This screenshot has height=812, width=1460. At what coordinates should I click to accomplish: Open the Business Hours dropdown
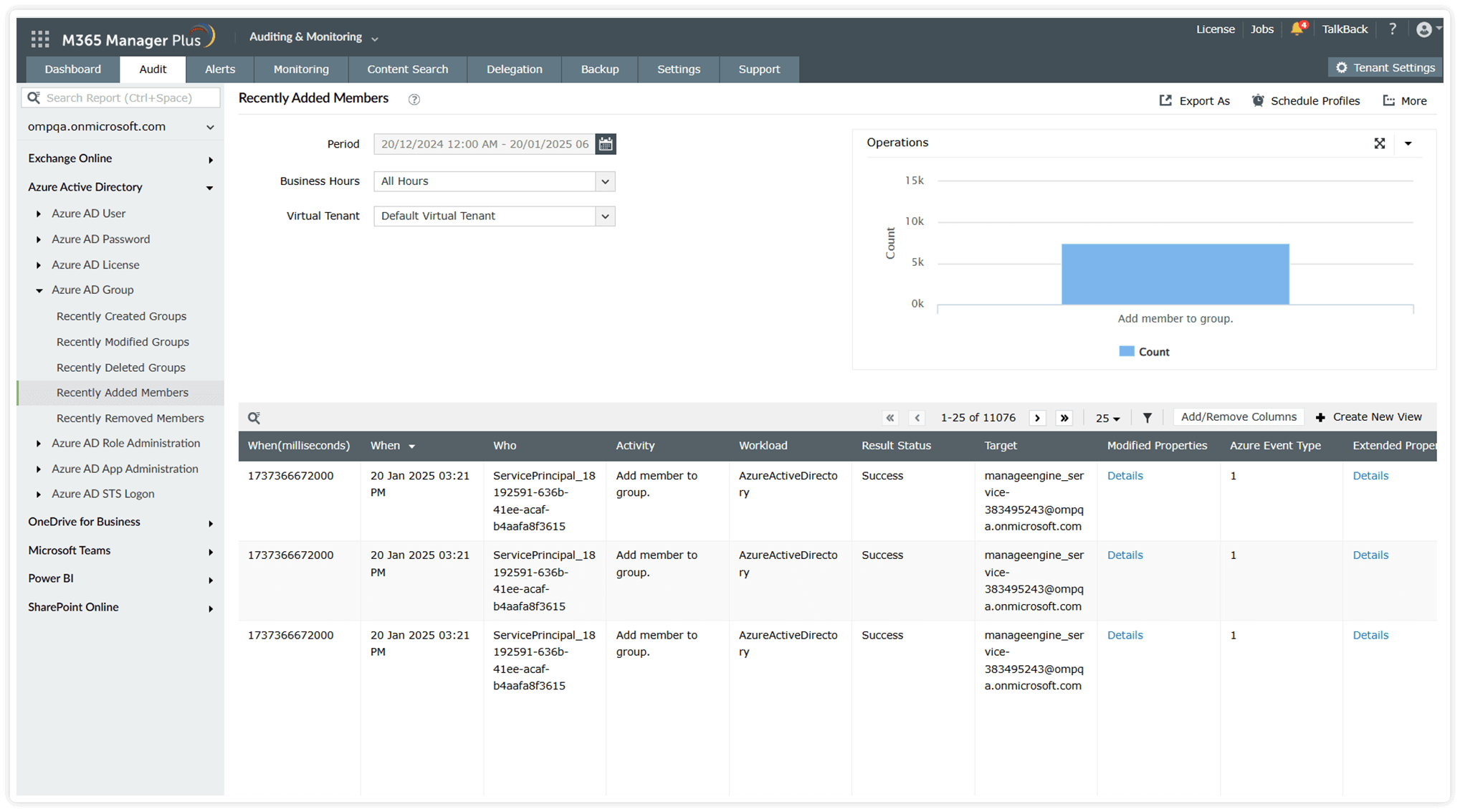click(x=606, y=181)
